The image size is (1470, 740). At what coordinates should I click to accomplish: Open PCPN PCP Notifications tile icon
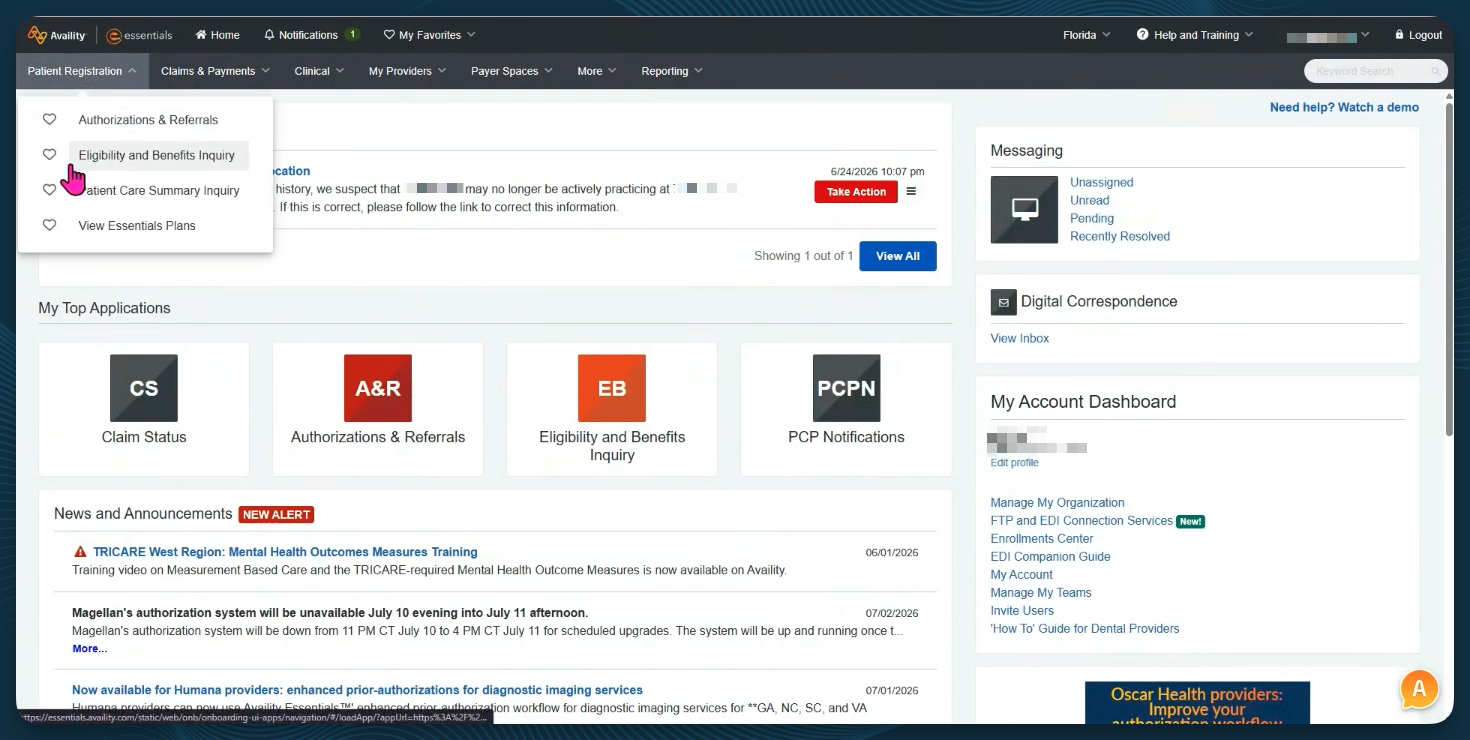pyautogui.click(x=847, y=388)
